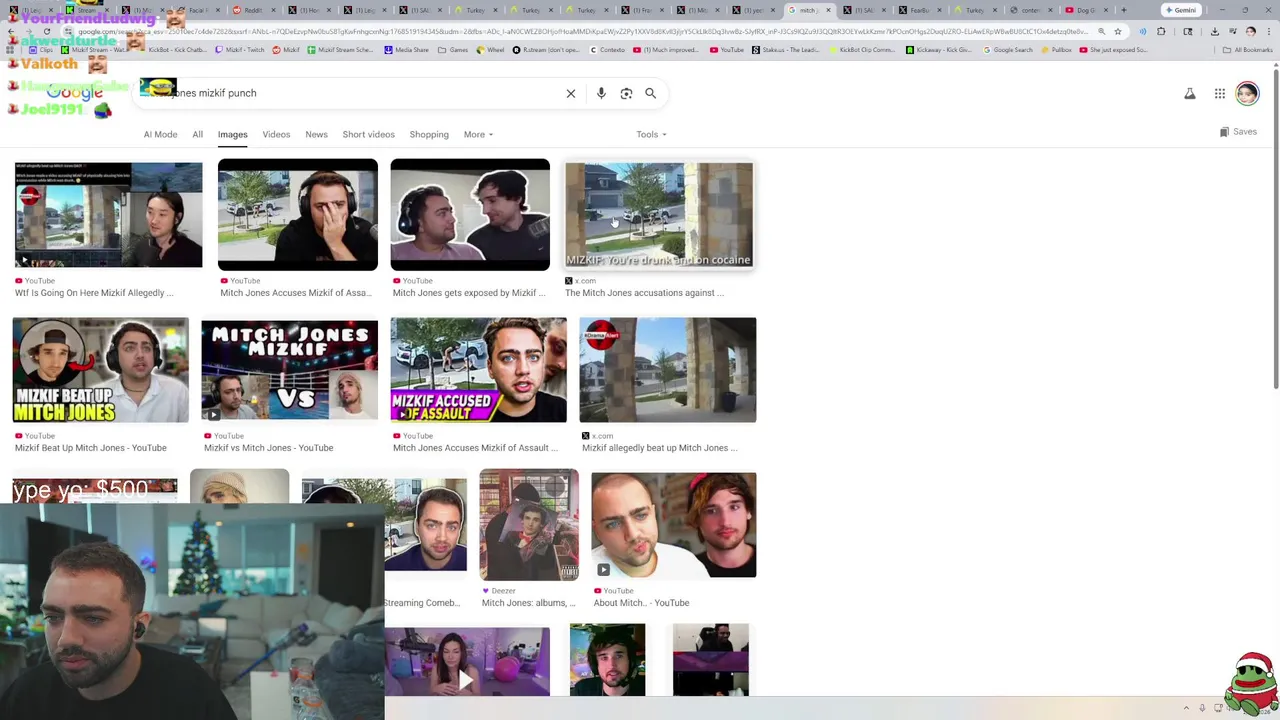Image resolution: width=1280 pixels, height=720 pixels.
Task: Click 'Mizkif vs Mitch Jones - YouTube' title
Action: (x=268, y=448)
